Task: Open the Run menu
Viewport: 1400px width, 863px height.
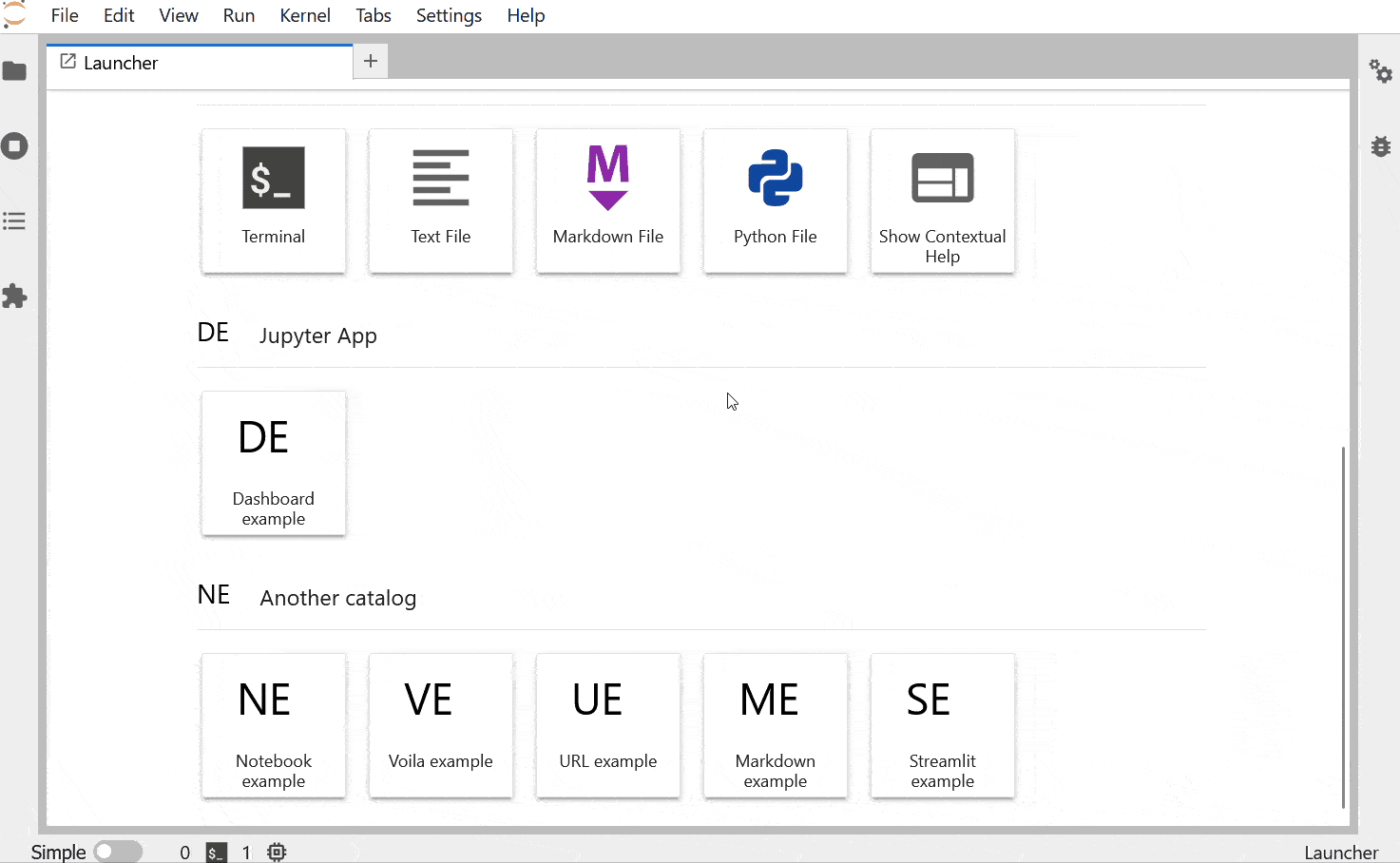Action: [239, 16]
